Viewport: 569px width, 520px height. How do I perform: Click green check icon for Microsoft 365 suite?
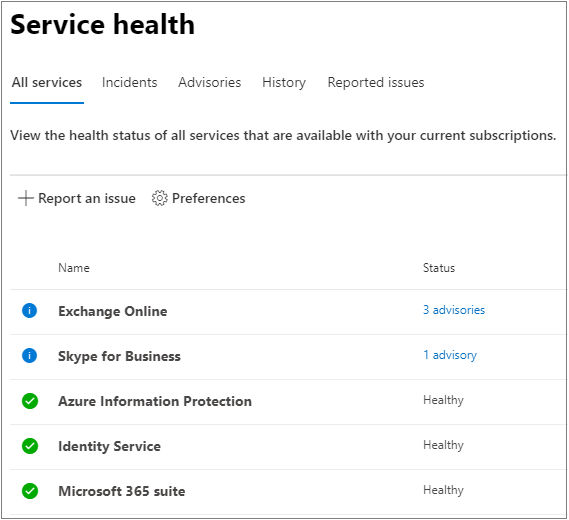pyautogui.click(x=30, y=491)
